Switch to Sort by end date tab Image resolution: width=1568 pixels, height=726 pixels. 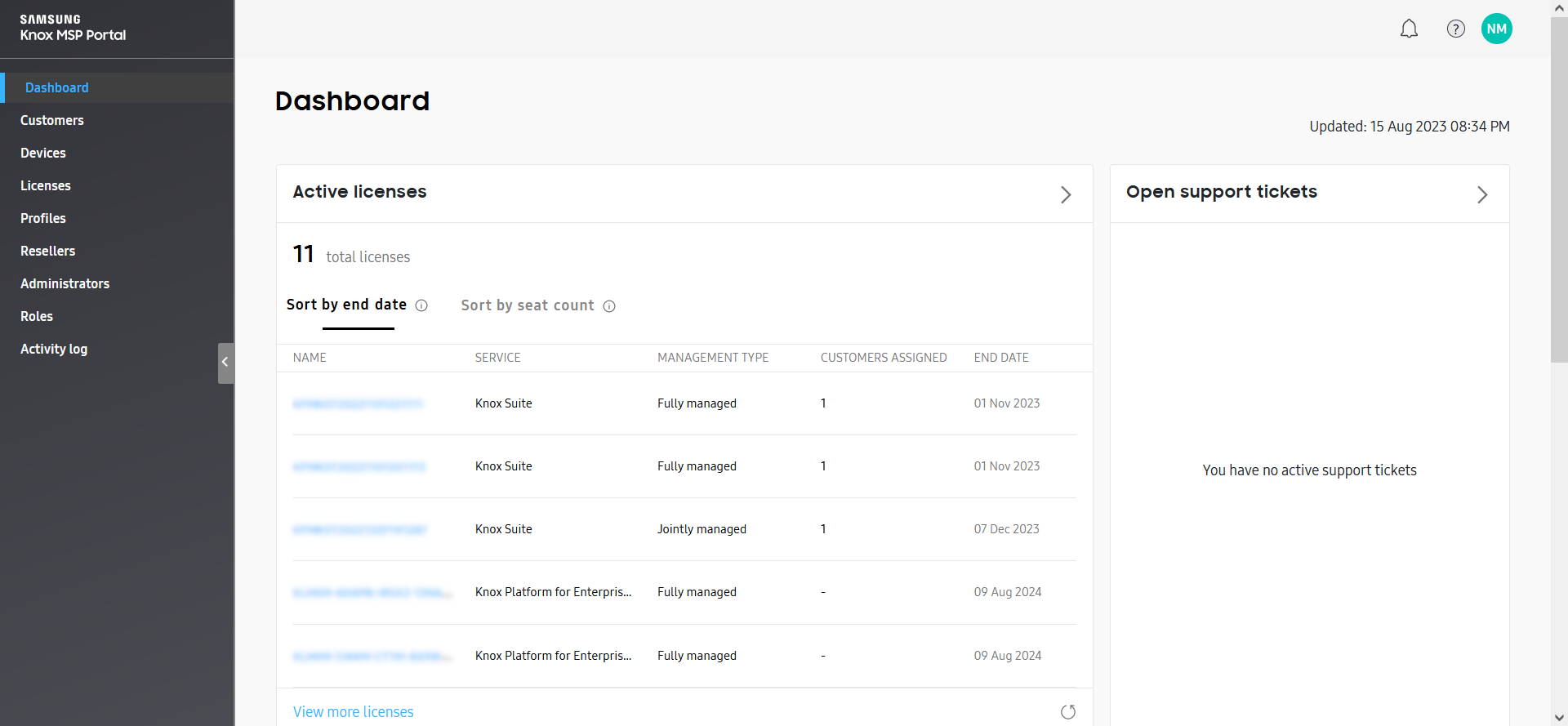[346, 305]
